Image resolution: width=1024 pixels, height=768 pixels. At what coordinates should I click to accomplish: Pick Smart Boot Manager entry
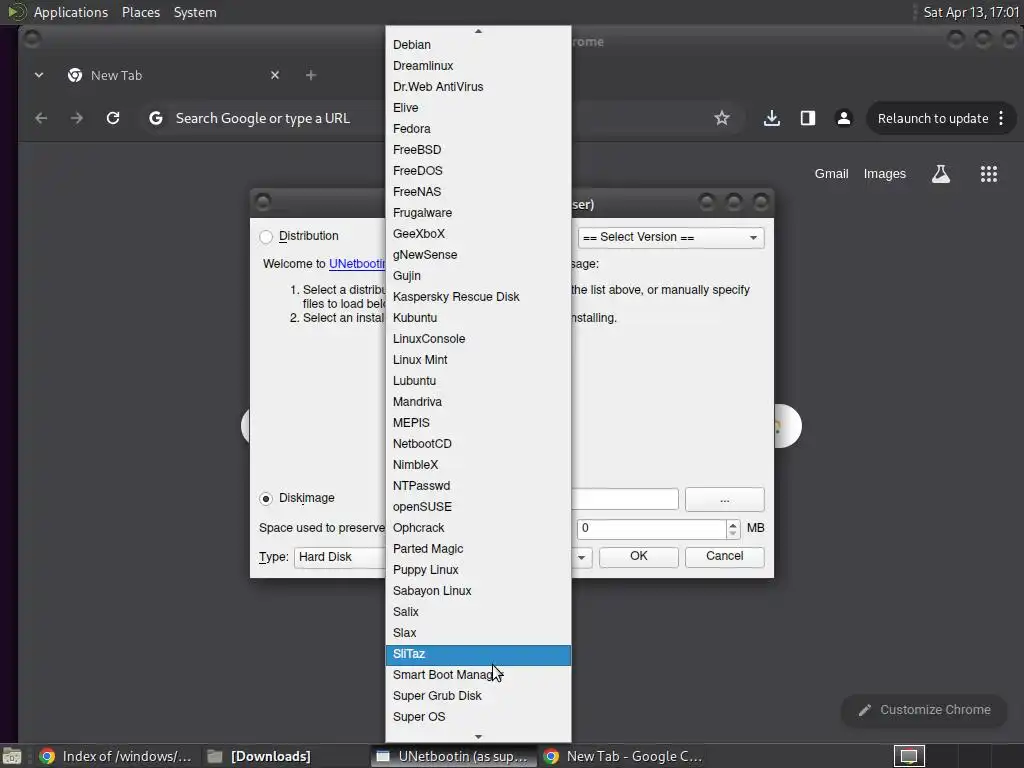click(x=478, y=675)
